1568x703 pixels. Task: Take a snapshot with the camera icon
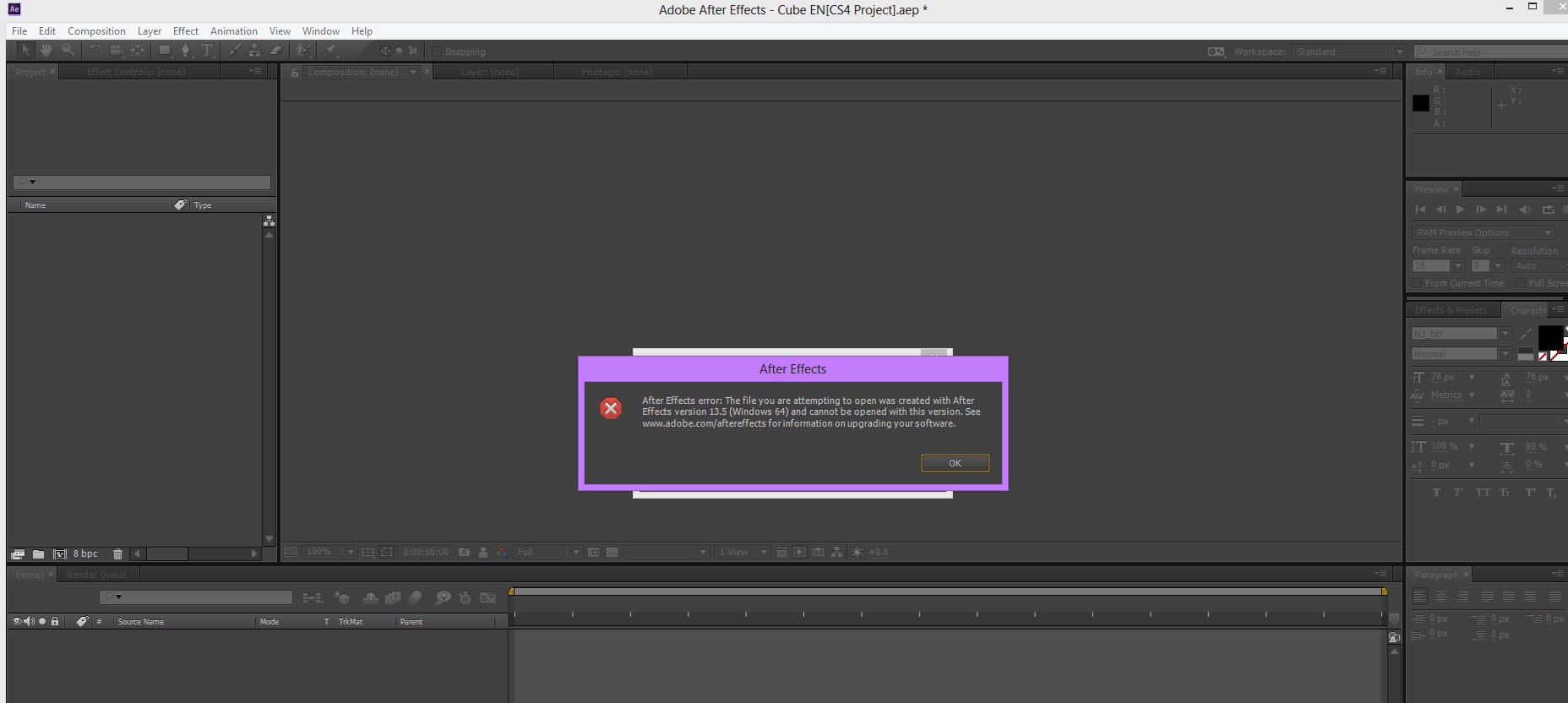coord(464,552)
